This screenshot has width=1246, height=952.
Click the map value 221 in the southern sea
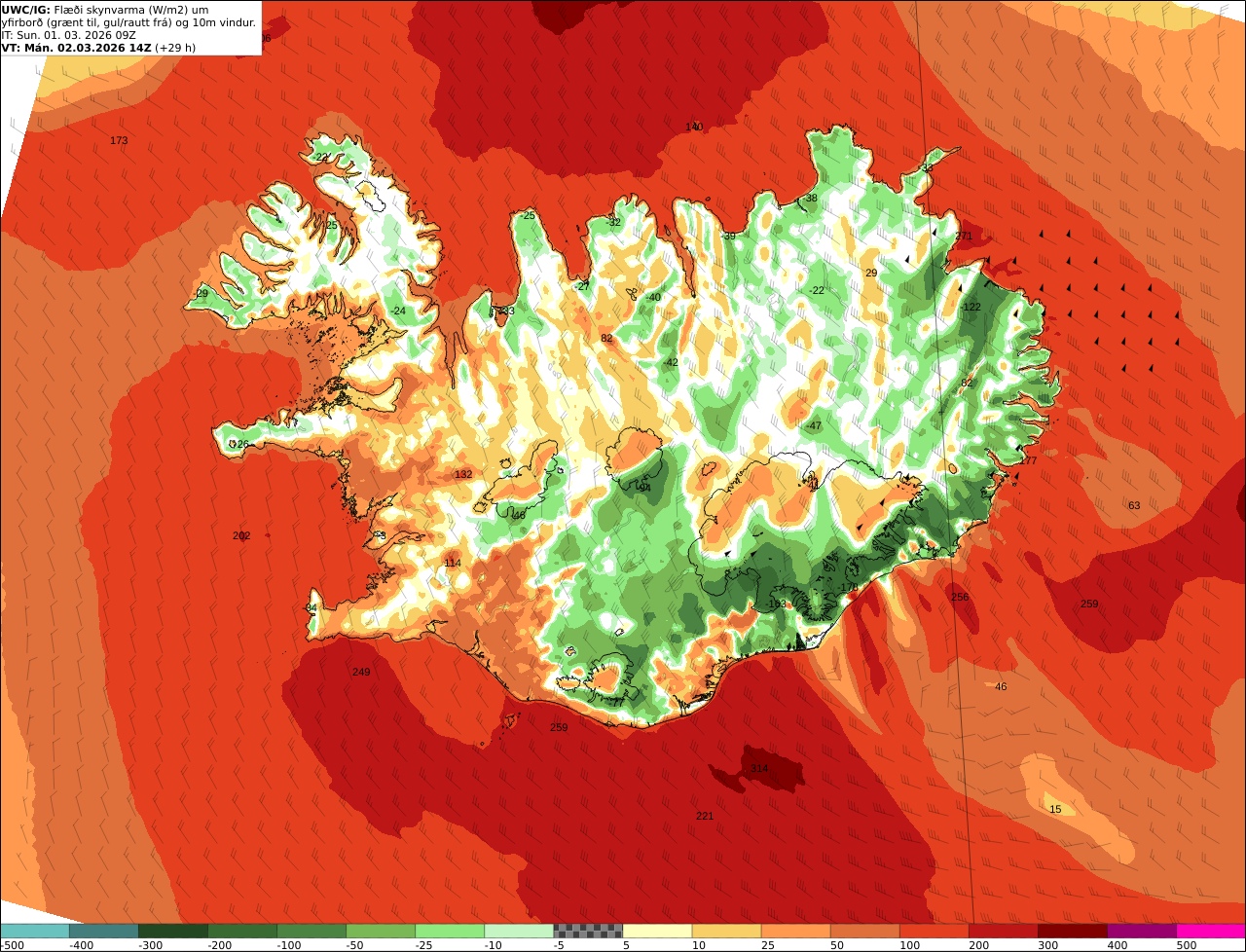tap(705, 816)
